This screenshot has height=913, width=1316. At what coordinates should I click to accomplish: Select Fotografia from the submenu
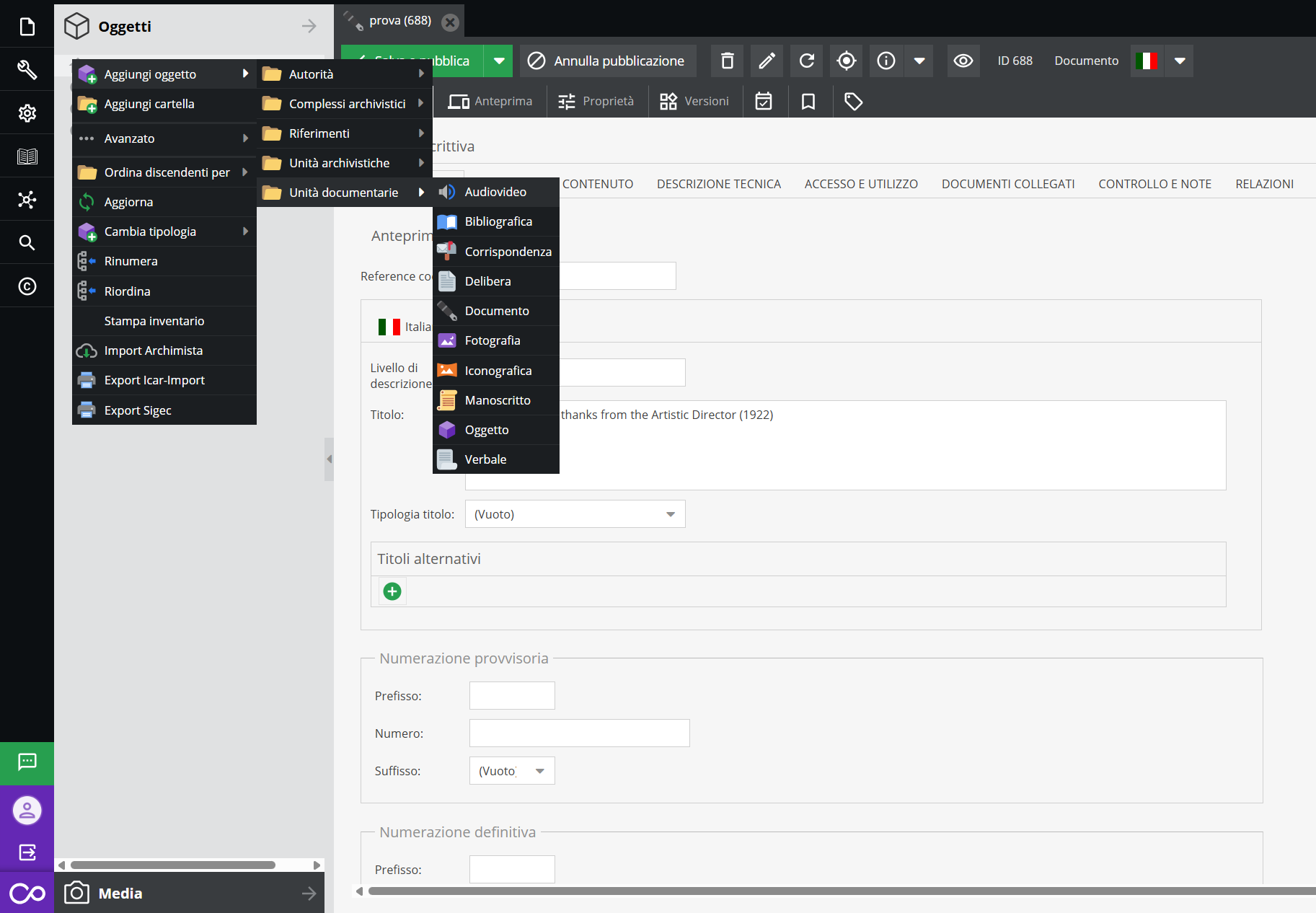coord(493,340)
